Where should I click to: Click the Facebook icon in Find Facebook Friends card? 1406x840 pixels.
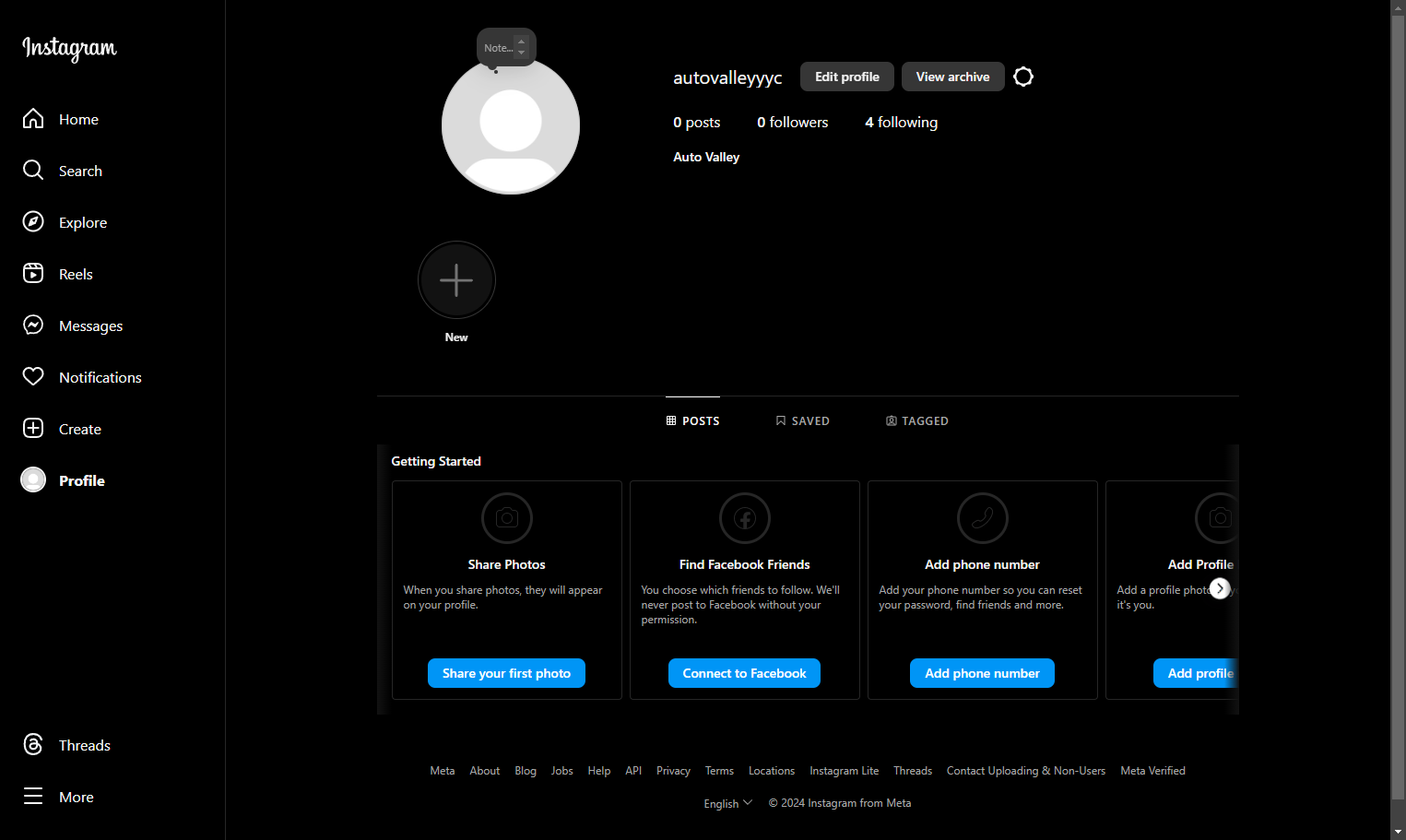coord(745,518)
